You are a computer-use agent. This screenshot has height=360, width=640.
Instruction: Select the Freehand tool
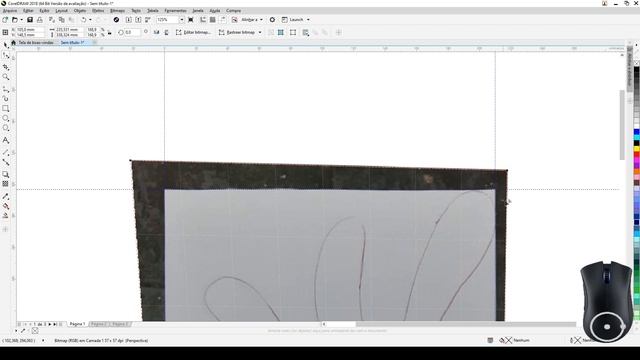[6, 89]
